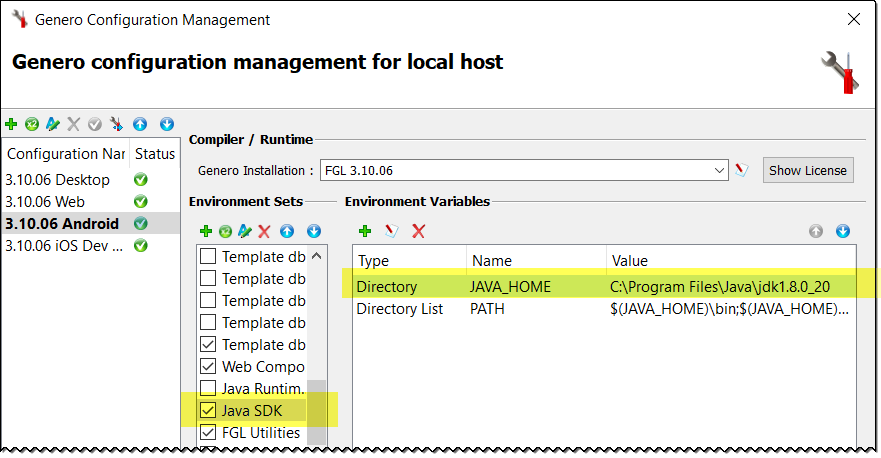Select the JAVA_HOME variable name cell
The height and width of the screenshot is (458, 881).
(510, 287)
